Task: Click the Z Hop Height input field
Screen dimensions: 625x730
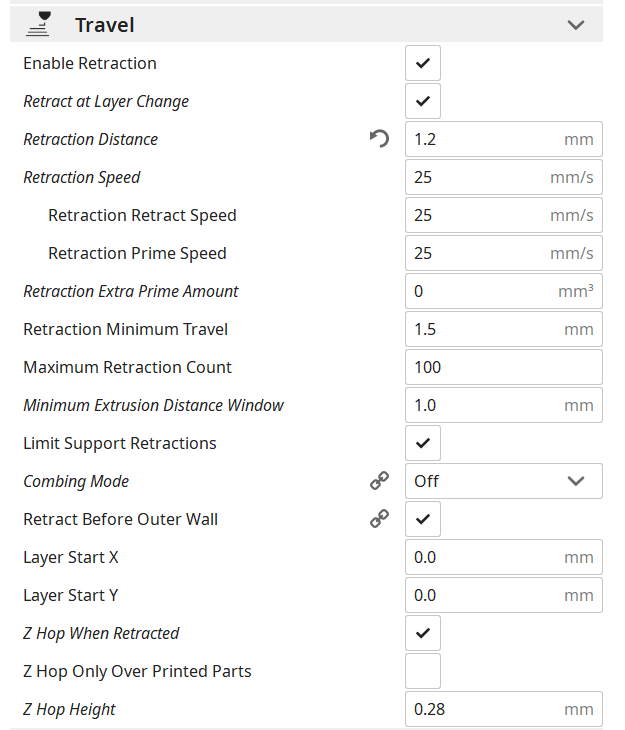Action: point(503,709)
